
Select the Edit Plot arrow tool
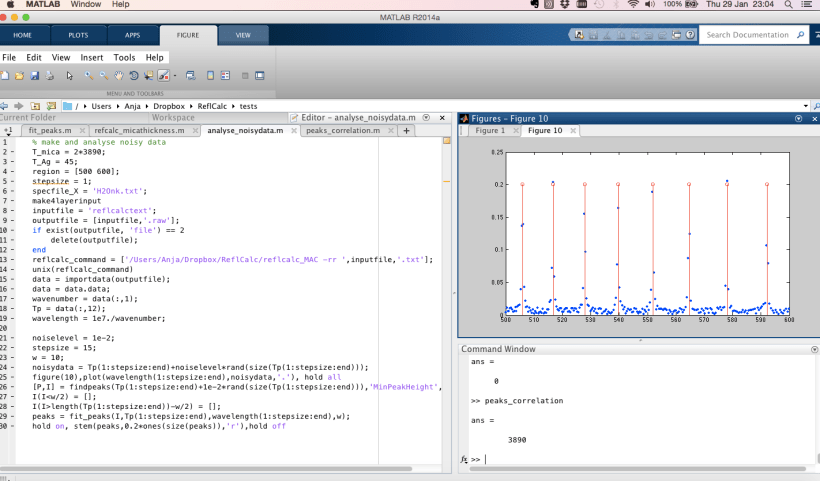coord(69,76)
